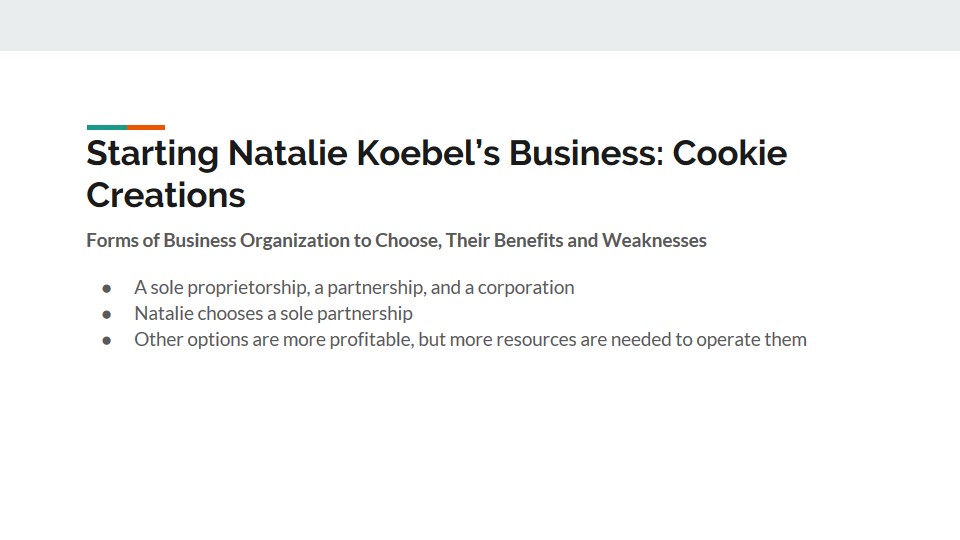
Task: Click the word "Starting" in the slide title
Action: click(152, 154)
